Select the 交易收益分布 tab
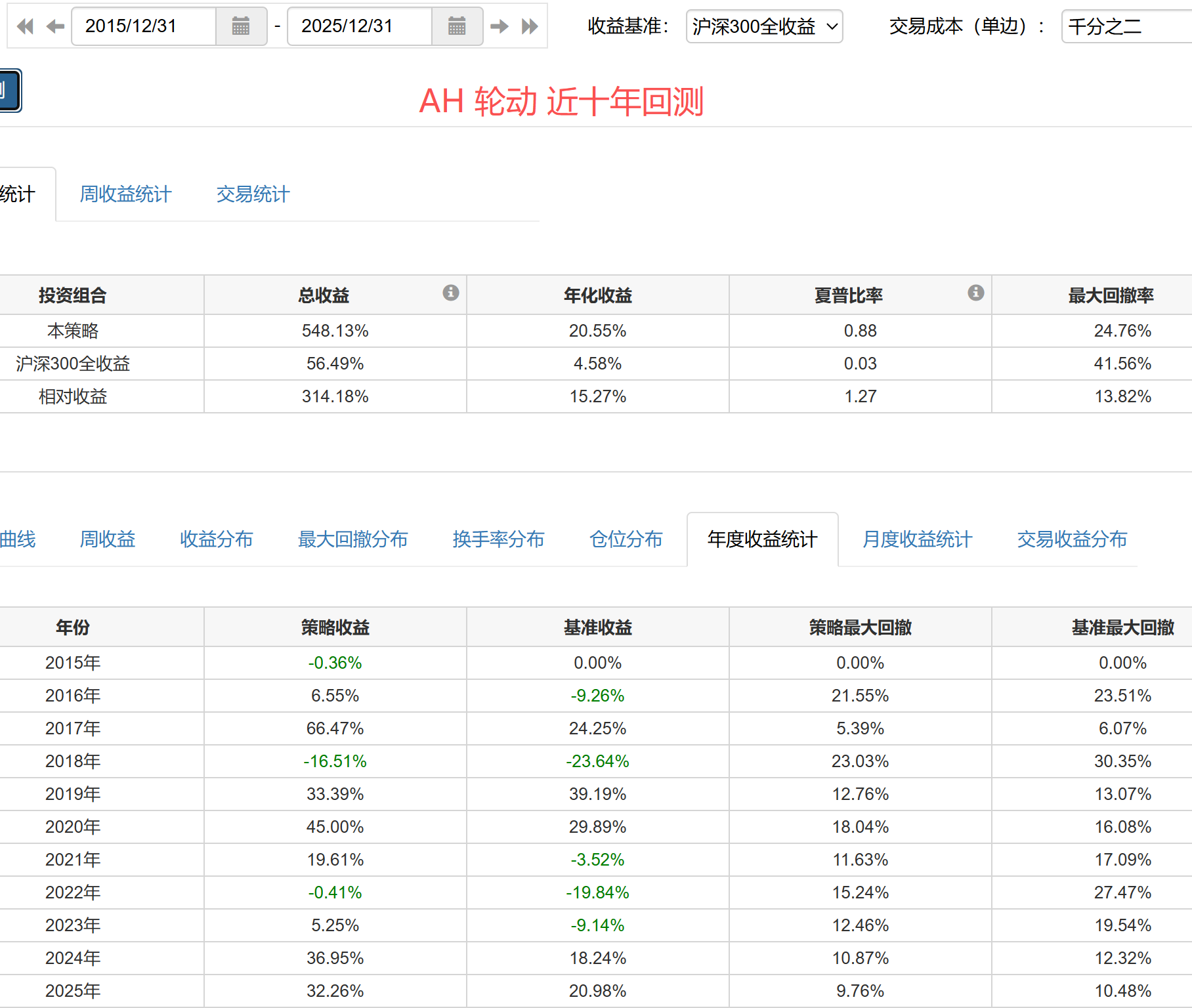This screenshot has width=1192, height=1008. click(x=1071, y=539)
